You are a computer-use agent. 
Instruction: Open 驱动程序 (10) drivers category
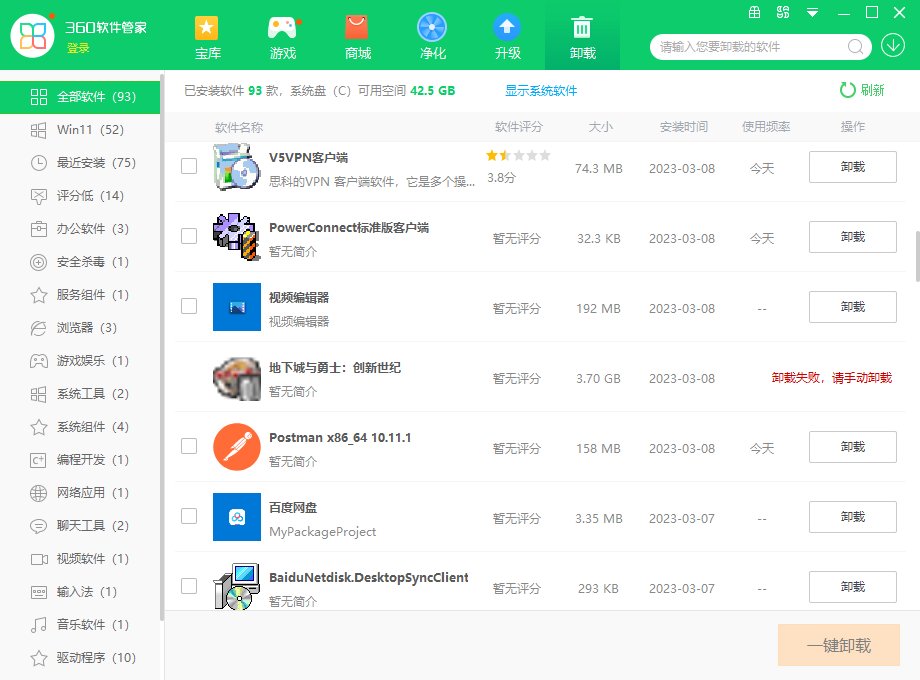tap(80, 658)
